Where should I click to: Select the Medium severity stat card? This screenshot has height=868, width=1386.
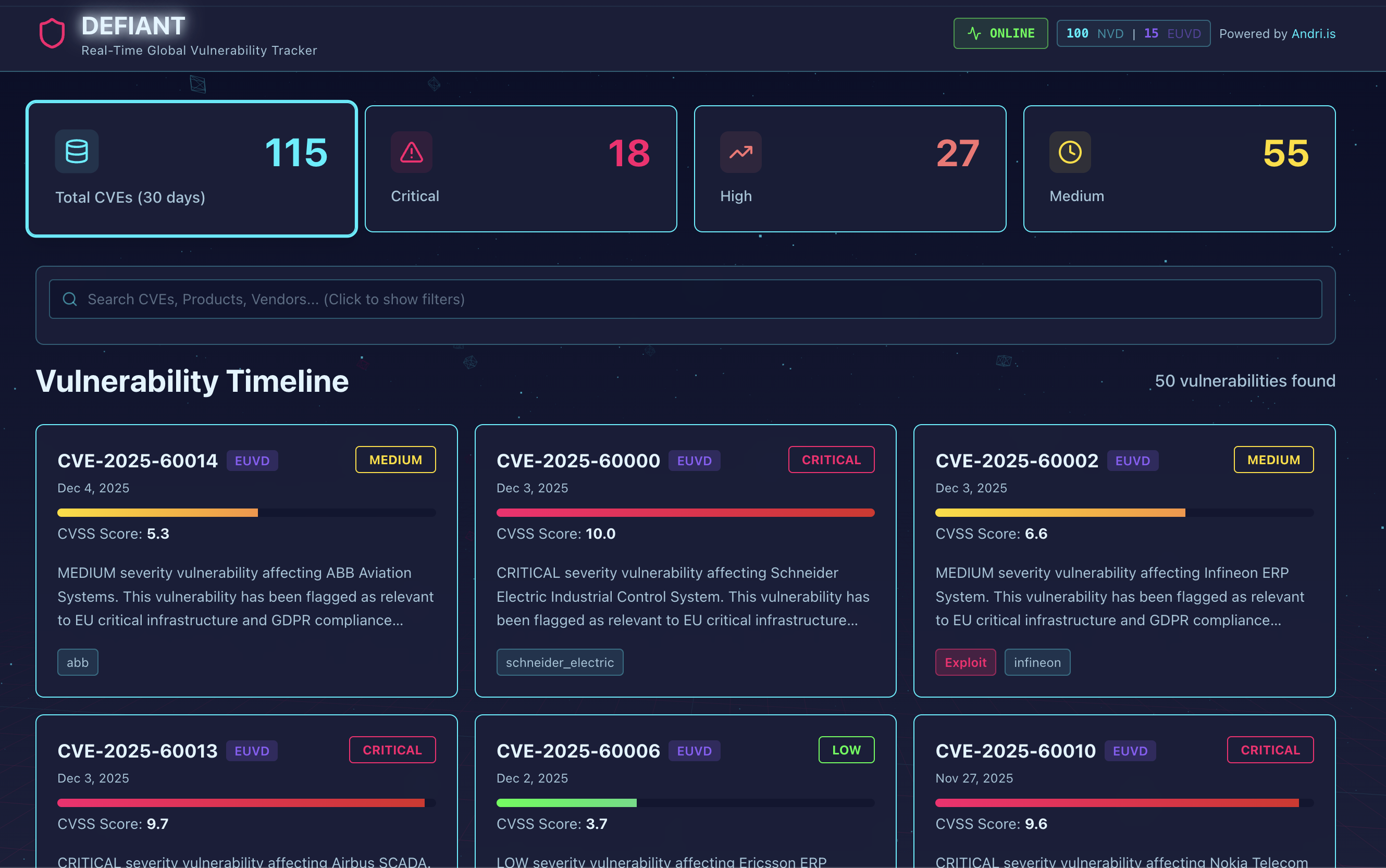coord(1179,169)
